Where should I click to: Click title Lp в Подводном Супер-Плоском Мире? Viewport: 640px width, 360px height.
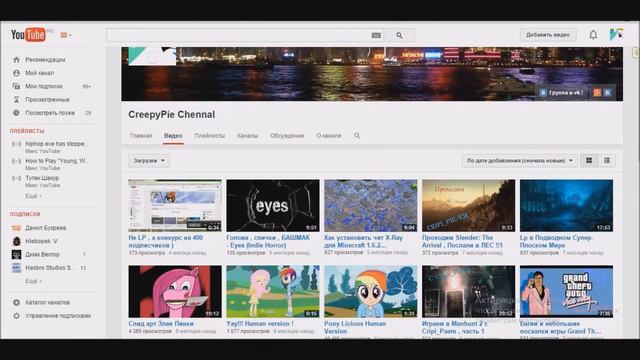point(557,241)
